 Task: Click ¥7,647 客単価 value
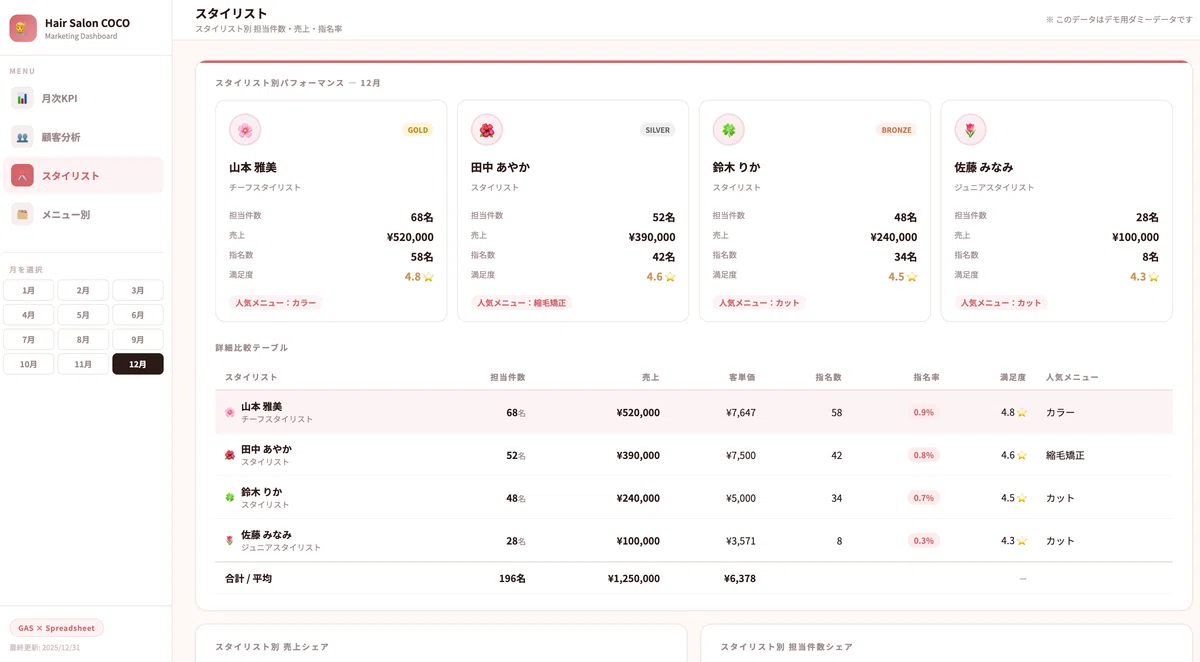741,412
